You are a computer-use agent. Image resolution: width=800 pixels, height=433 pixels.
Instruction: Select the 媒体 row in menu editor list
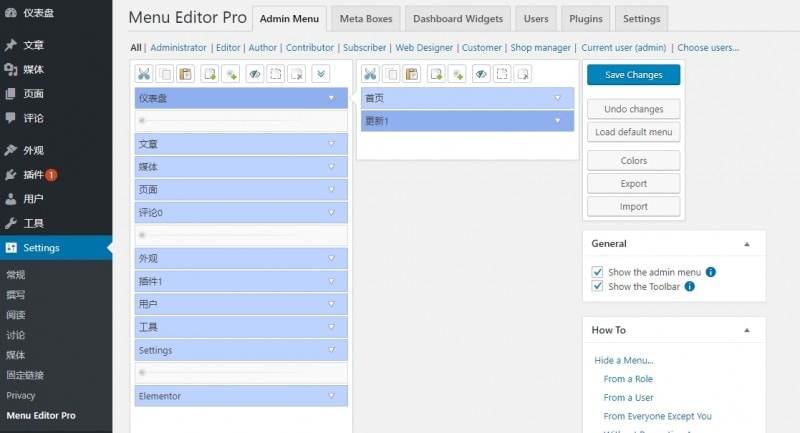coord(241,167)
